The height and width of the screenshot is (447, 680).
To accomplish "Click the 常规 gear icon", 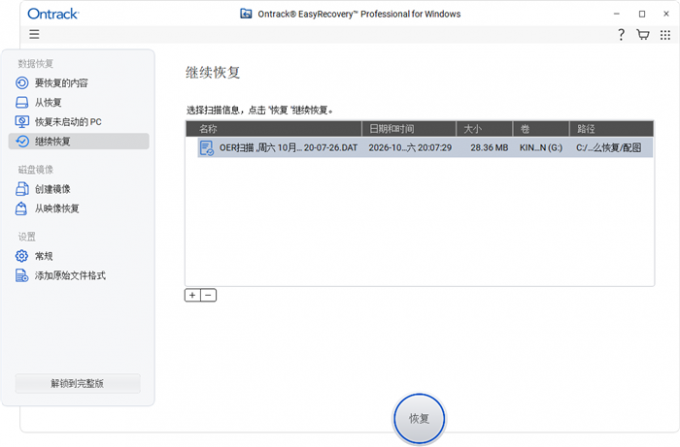I will tap(22, 256).
